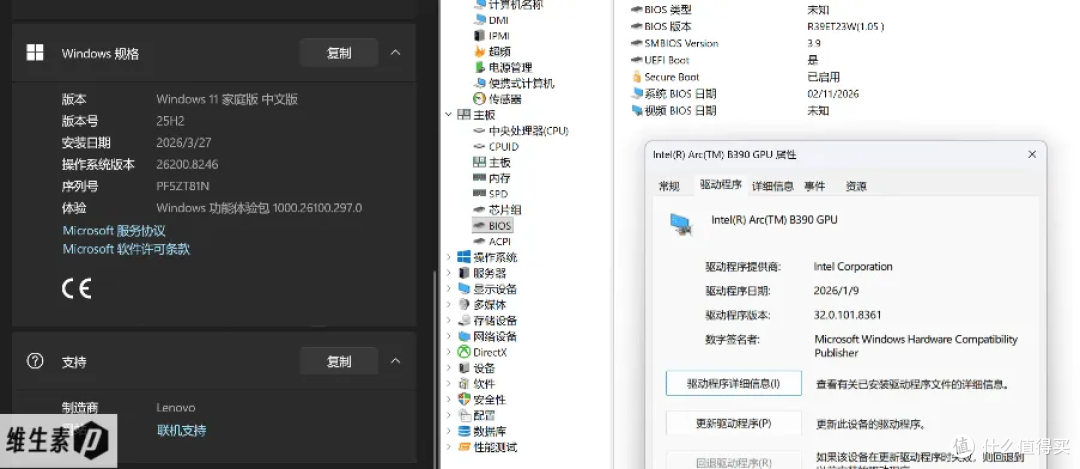Switch to the 资源 tab
Viewport: 1080px width, 469px height.
(x=856, y=186)
